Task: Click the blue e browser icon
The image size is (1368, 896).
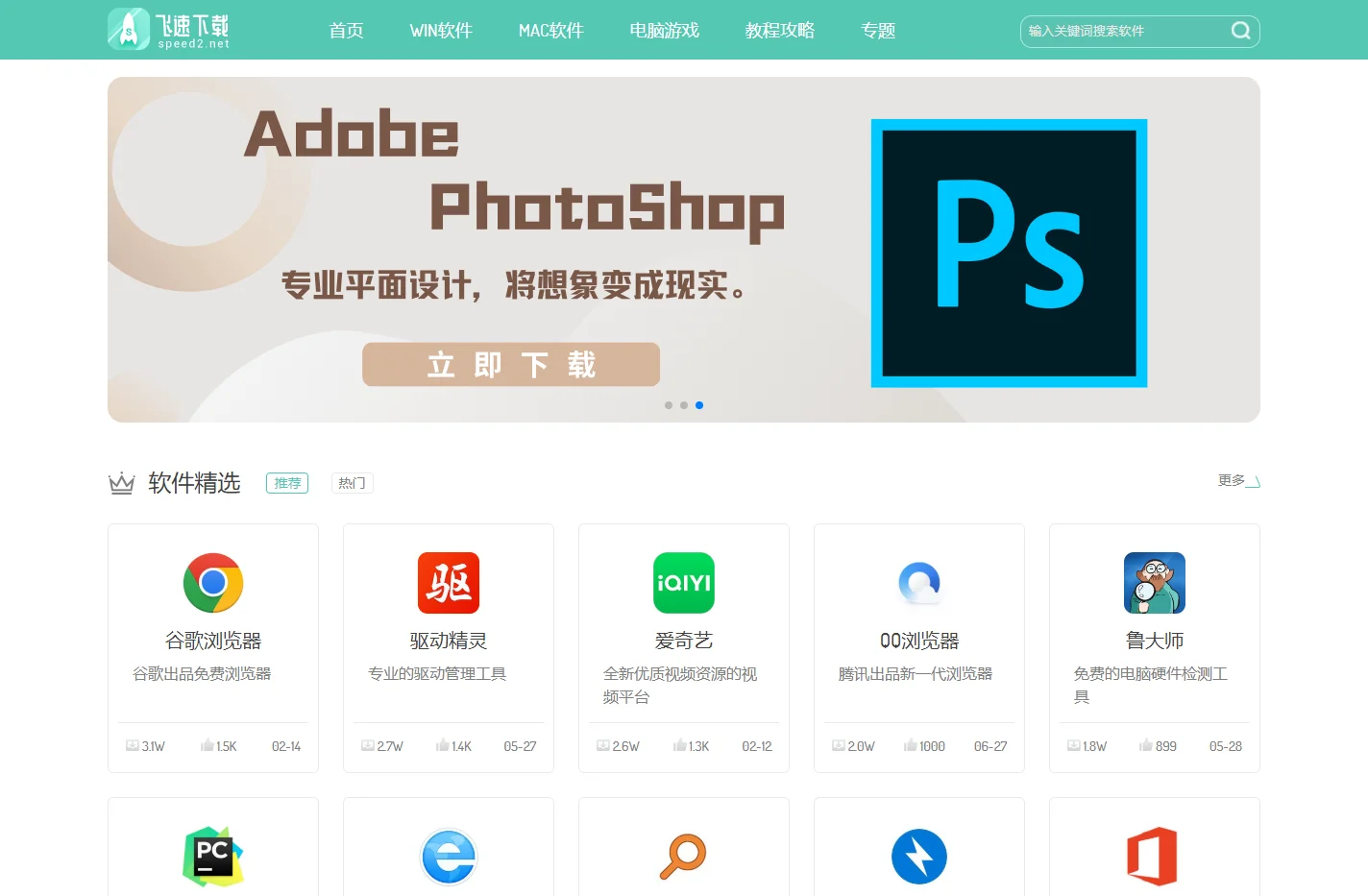Action: coord(449,857)
